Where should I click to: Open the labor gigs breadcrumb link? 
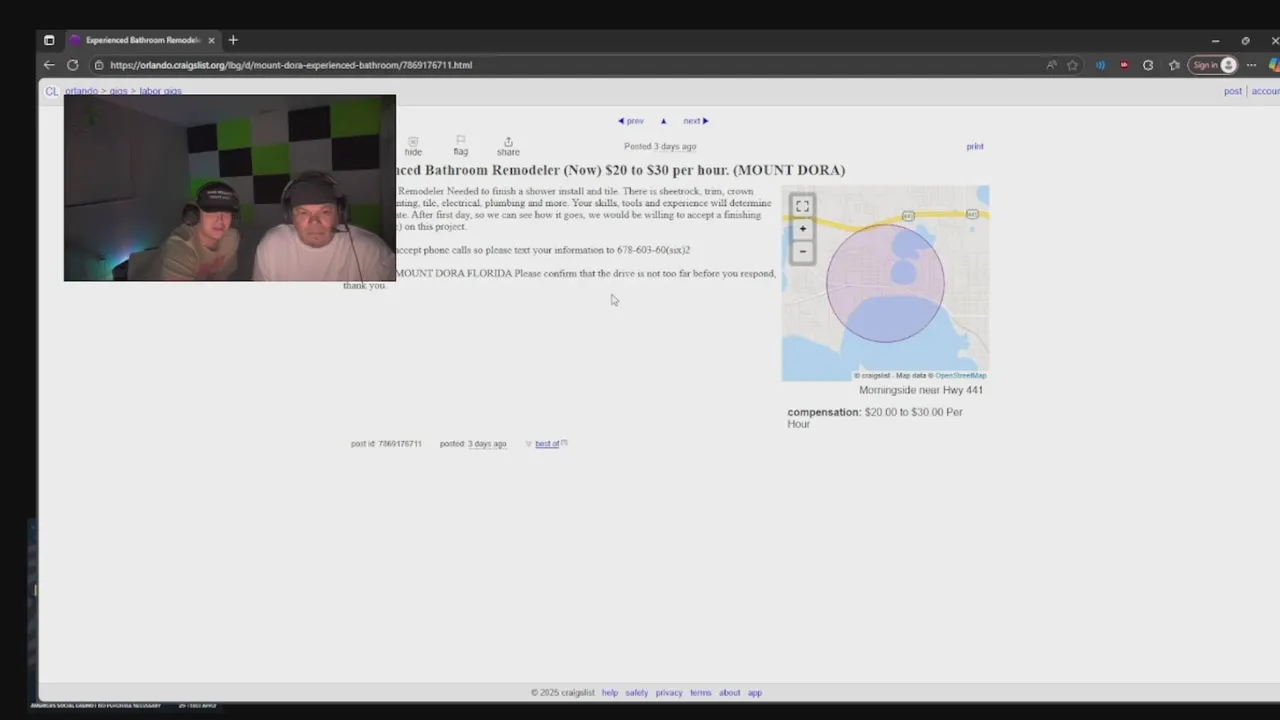[160, 91]
